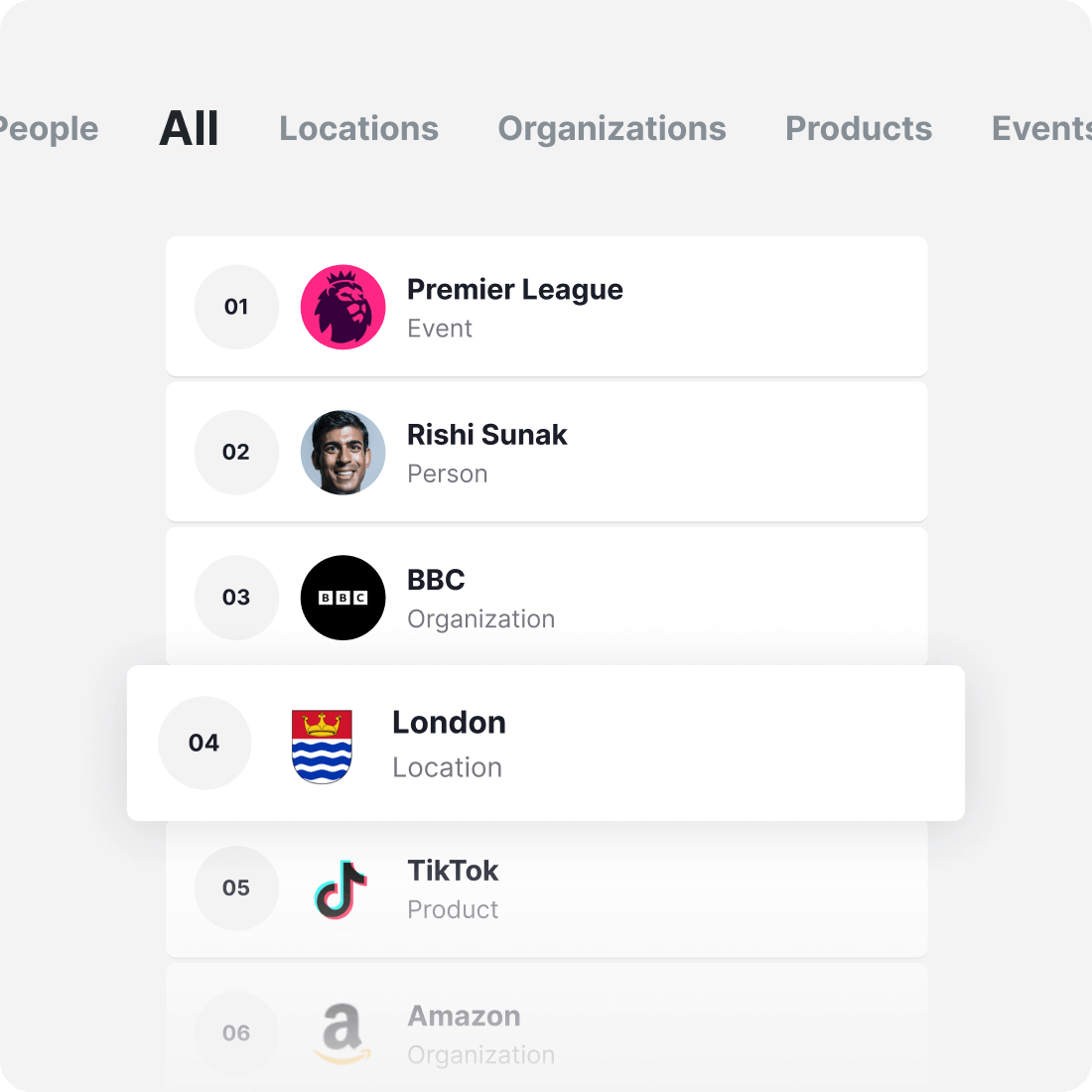
Task: Click the London coat of arms icon
Action: click(x=322, y=746)
